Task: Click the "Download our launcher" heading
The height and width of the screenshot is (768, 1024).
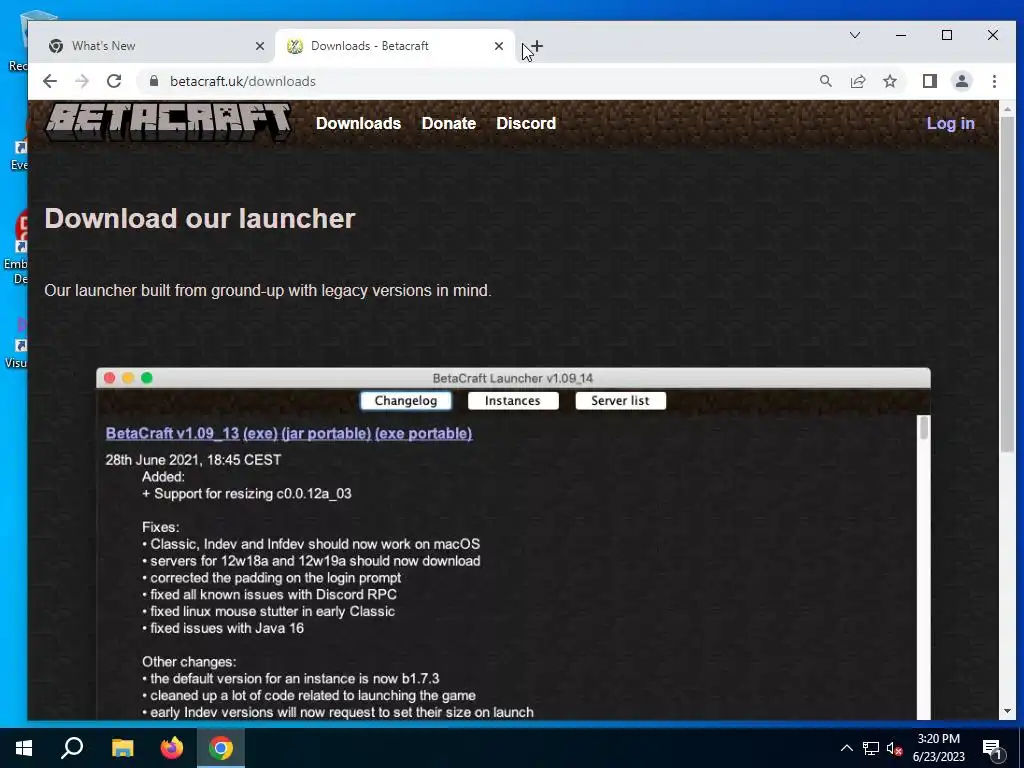Action: 200,219
